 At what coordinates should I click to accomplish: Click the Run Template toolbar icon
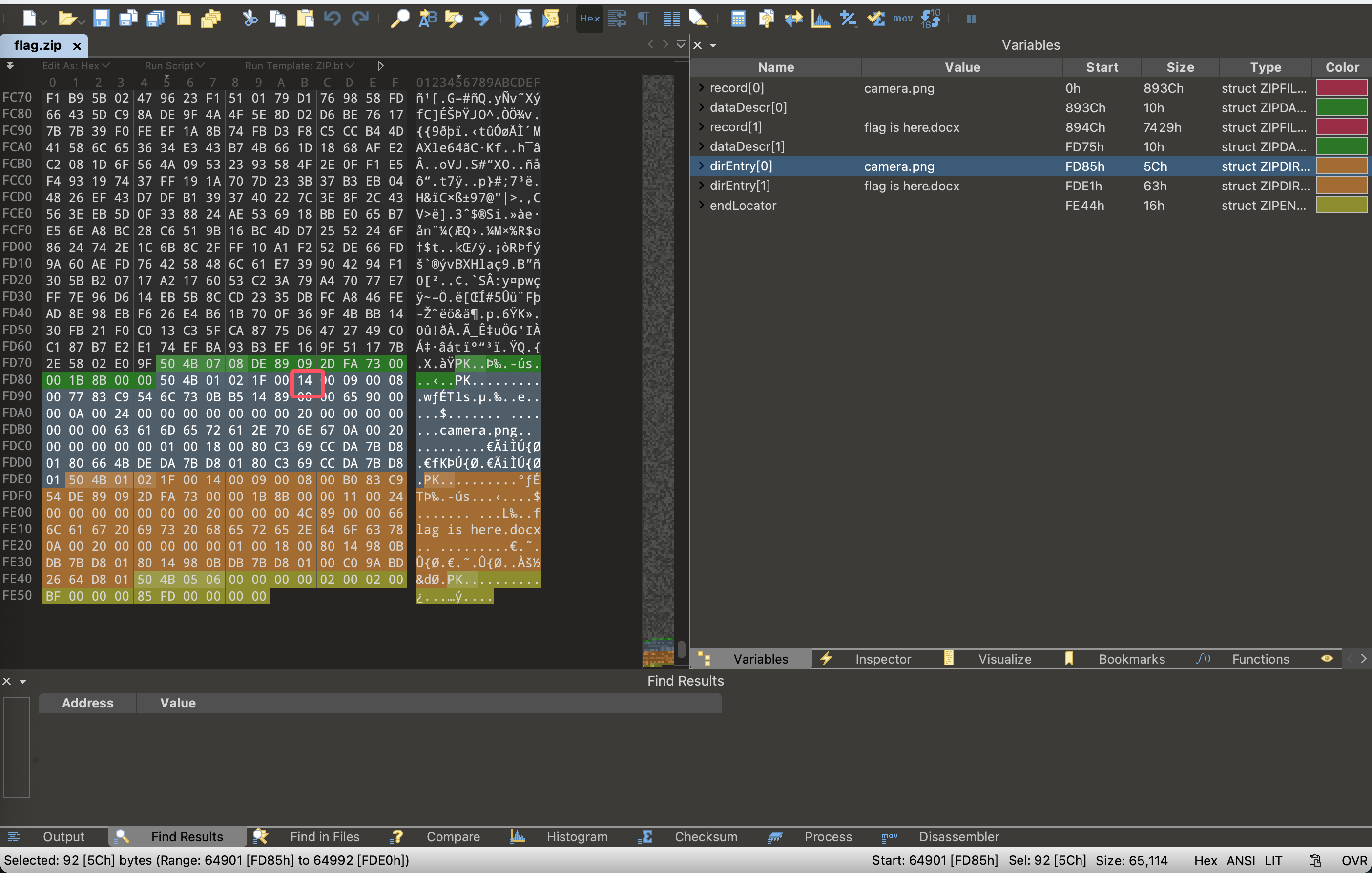coord(550,19)
